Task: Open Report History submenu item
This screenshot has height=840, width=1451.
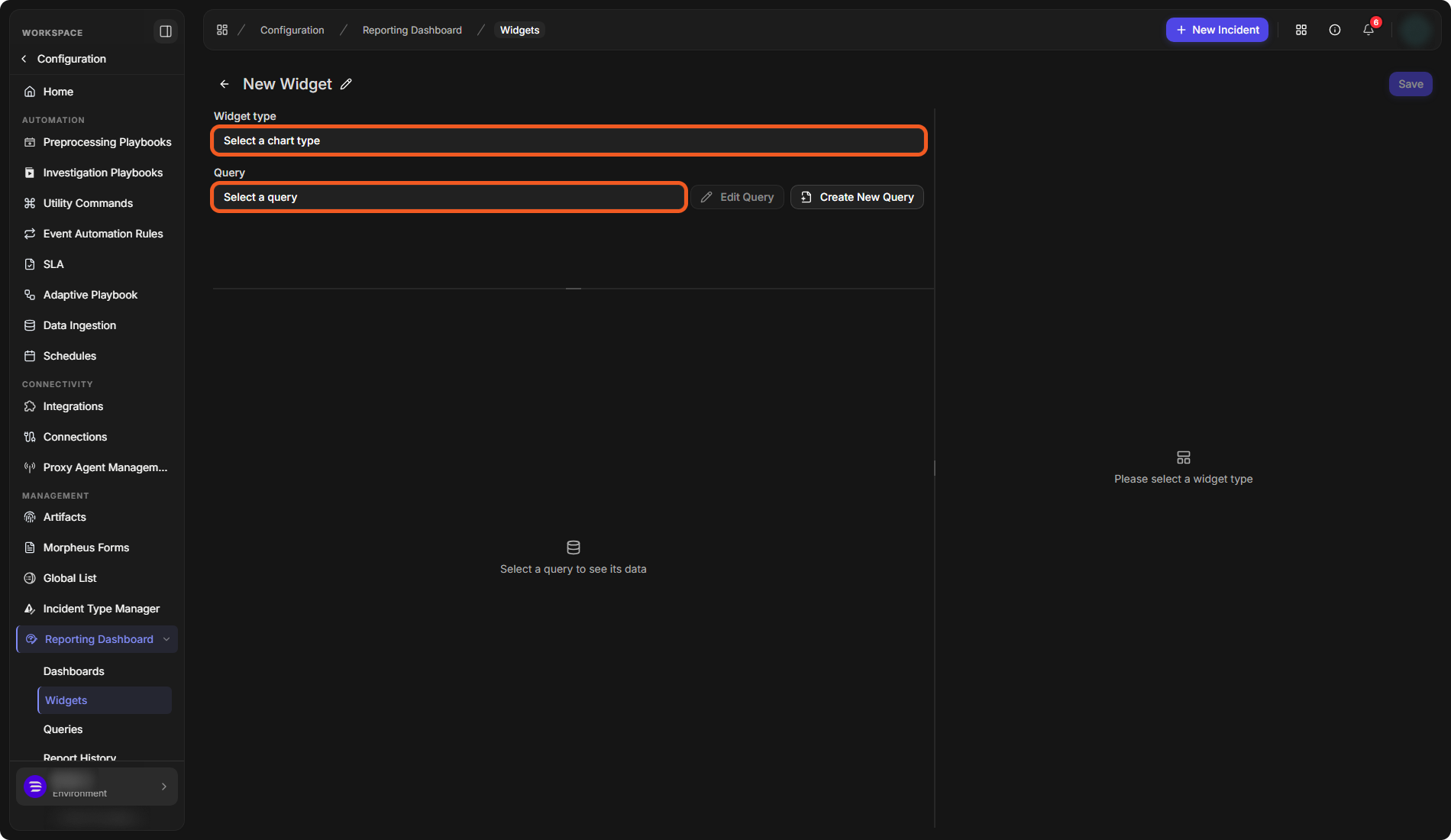Action: pyautogui.click(x=79, y=756)
